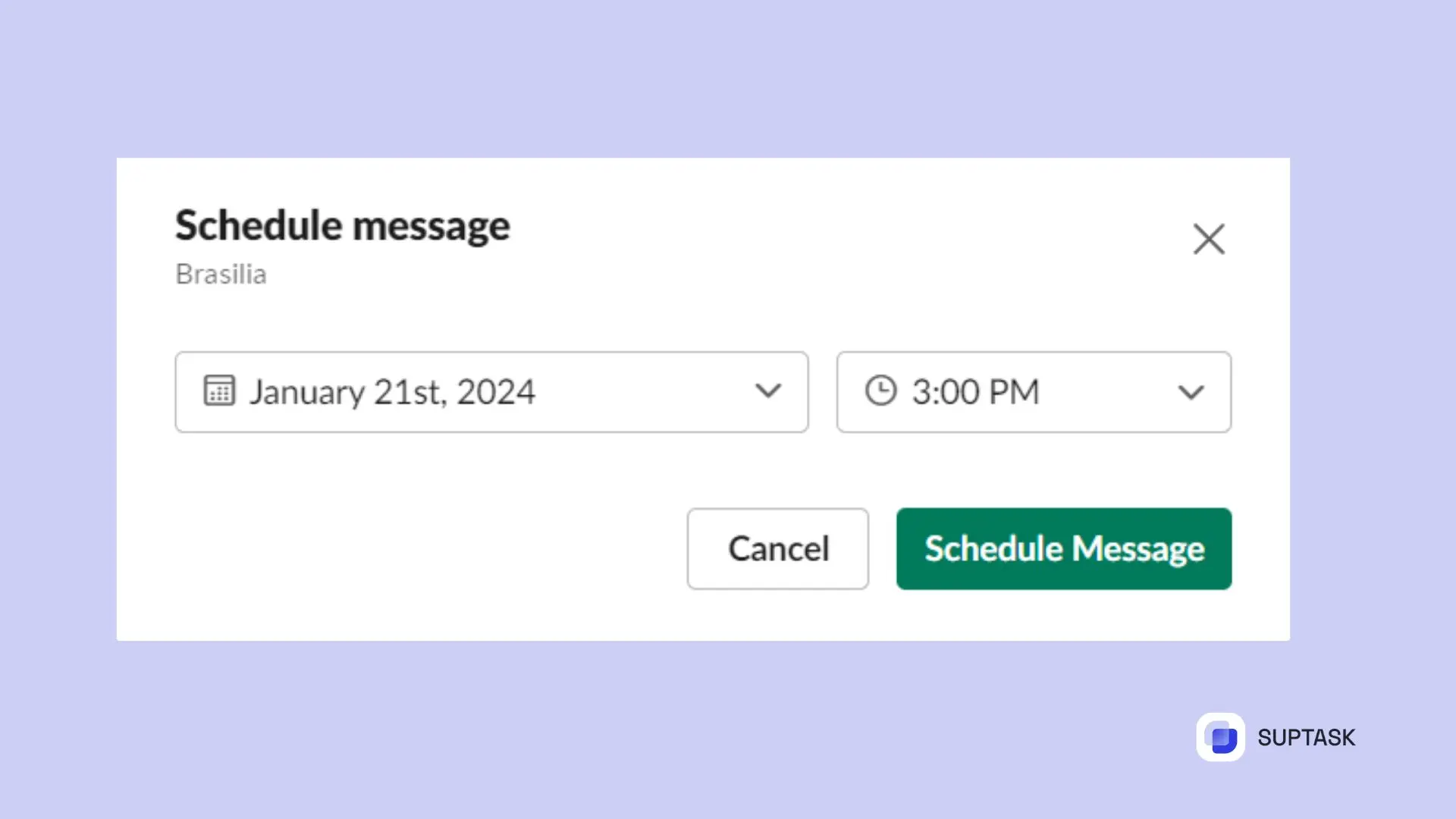
Task: Click the calendar icon in the date field
Action: pyautogui.click(x=218, y=391)
